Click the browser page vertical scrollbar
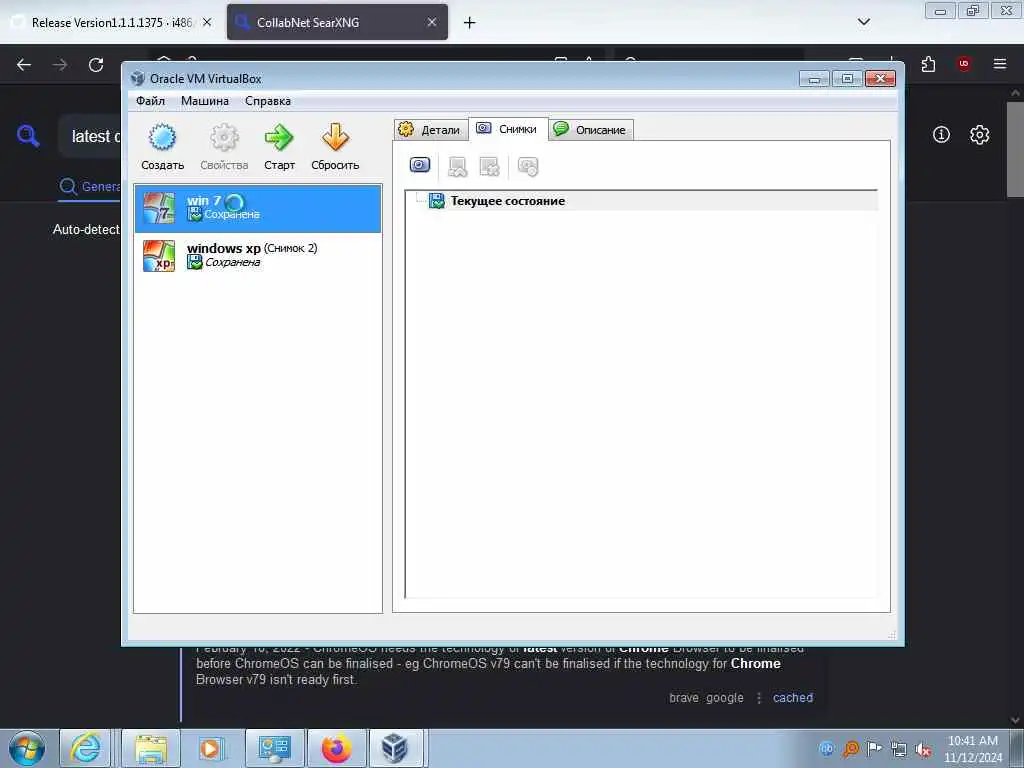The width and height of the screenshot is (1024, 768). pos(1014,149)
